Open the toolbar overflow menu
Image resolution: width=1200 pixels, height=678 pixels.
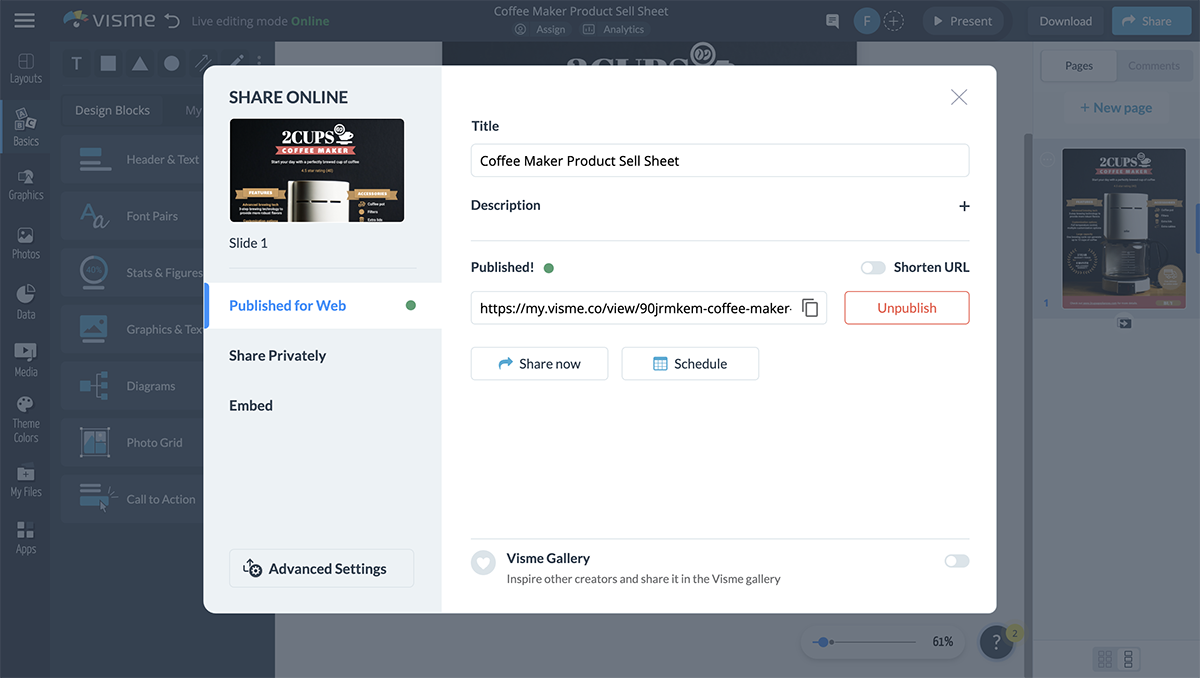[x=260, y=62]
